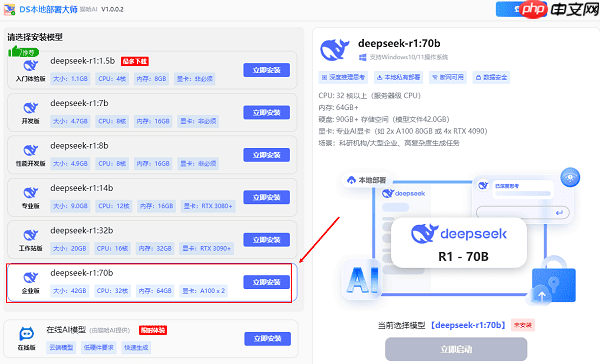
Task: Click the CPU: 16核 tag
Action: click(x=112, y=248)
